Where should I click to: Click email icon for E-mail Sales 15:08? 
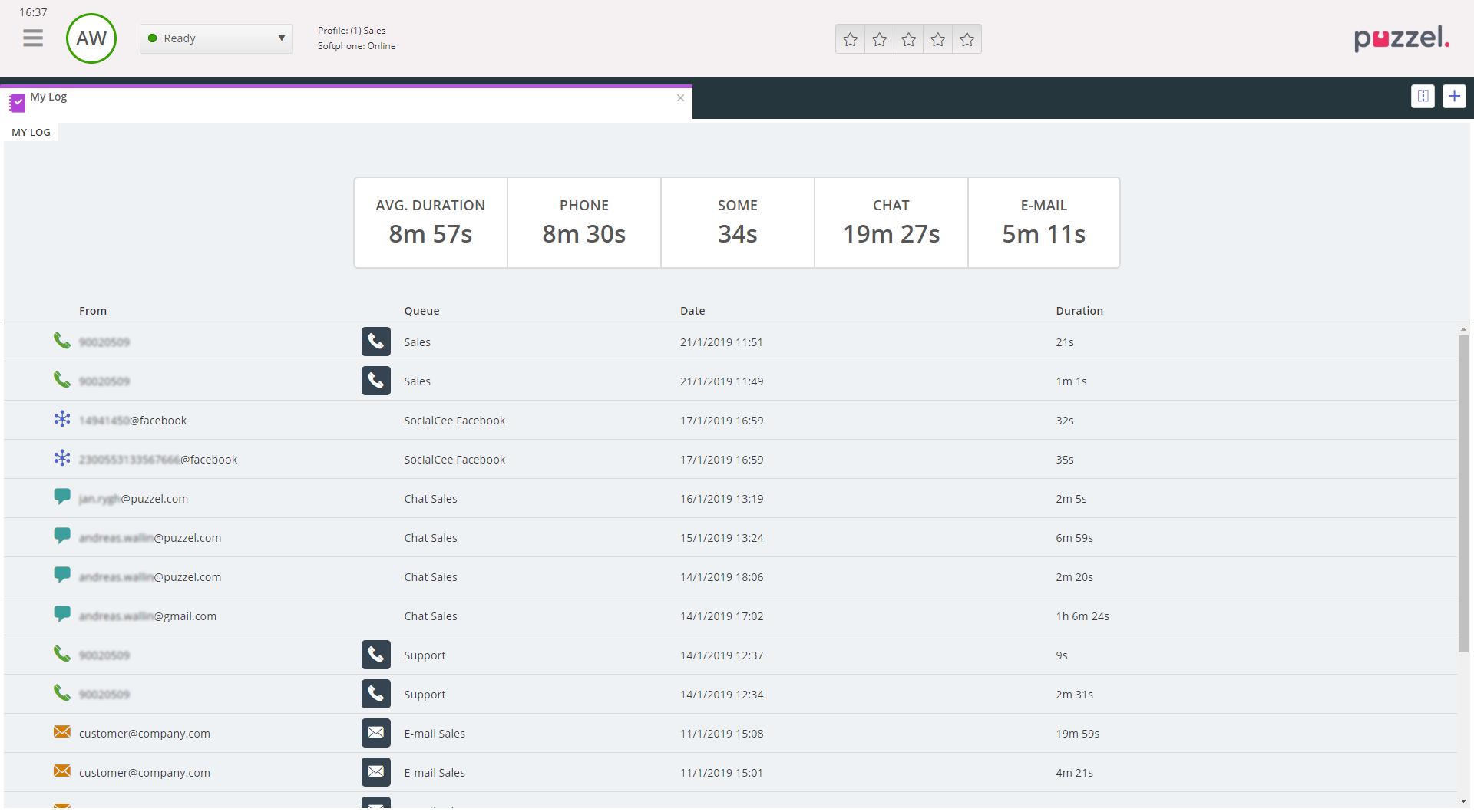[x=375, y=733]
